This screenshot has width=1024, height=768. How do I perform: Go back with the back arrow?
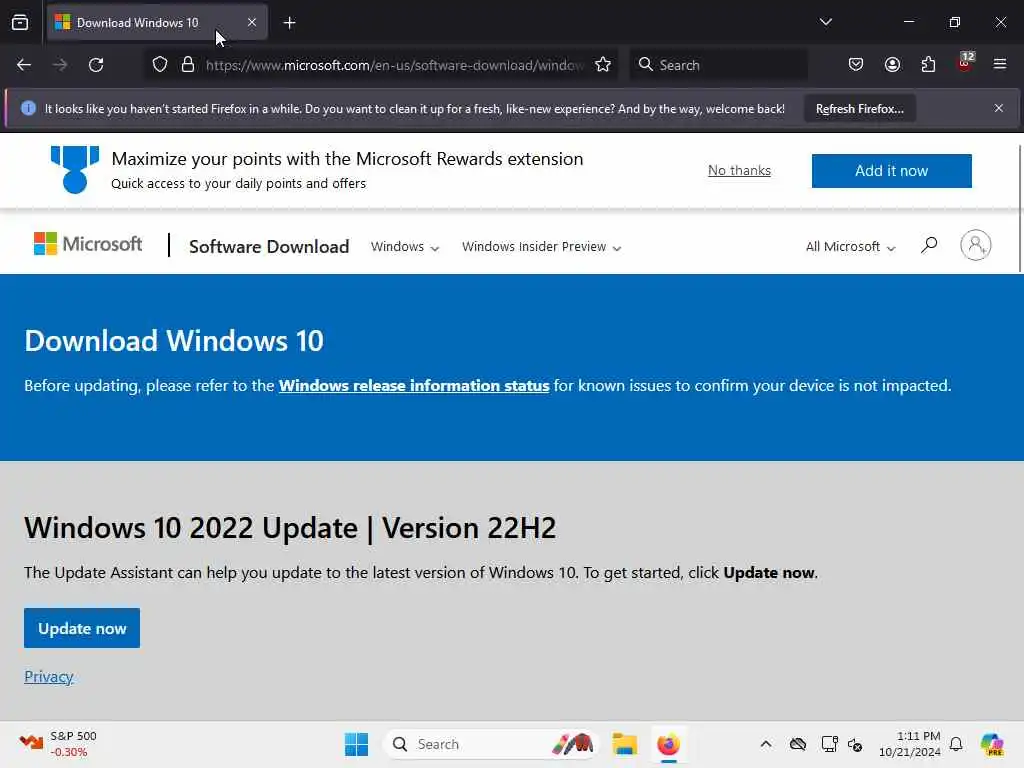point(24,65)
